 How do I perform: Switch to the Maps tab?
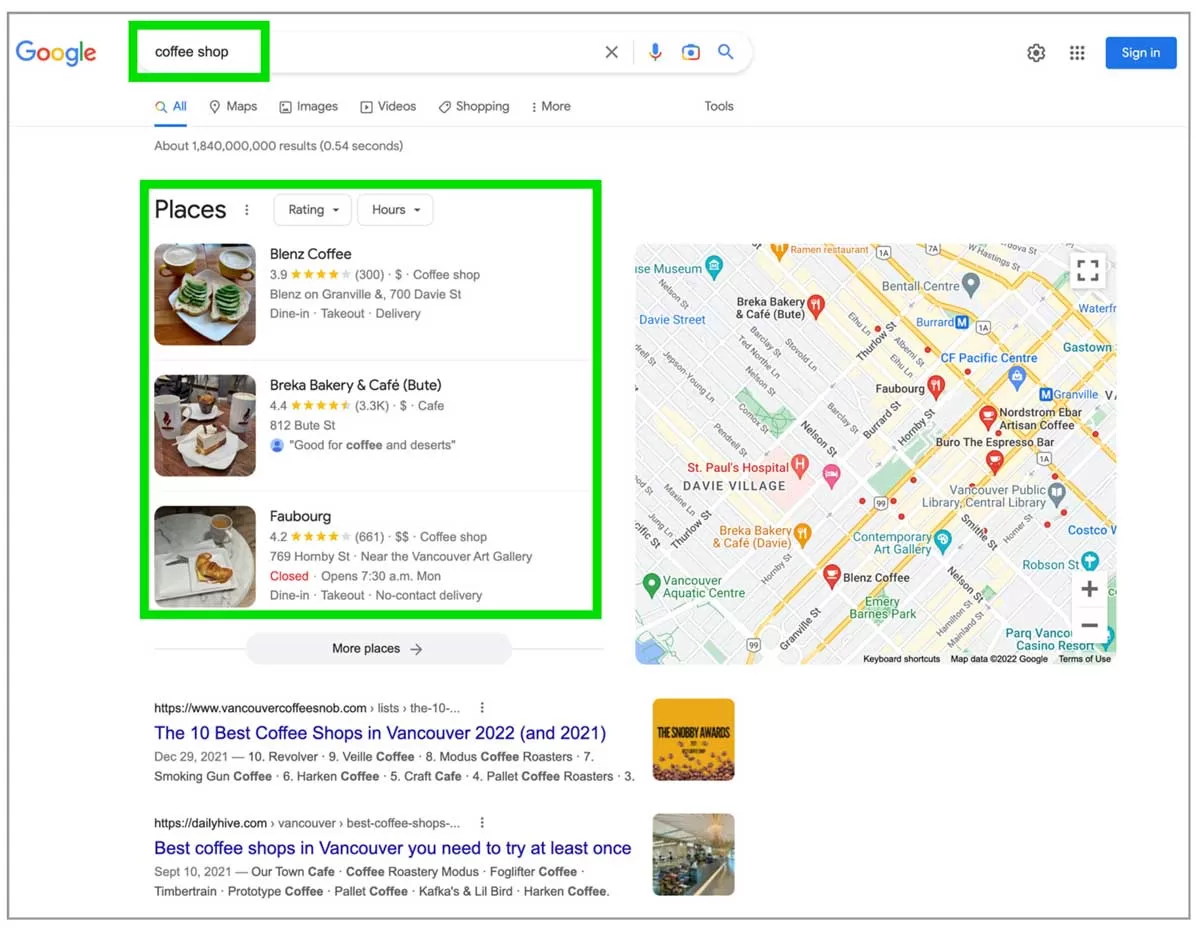tap(233, 106)
